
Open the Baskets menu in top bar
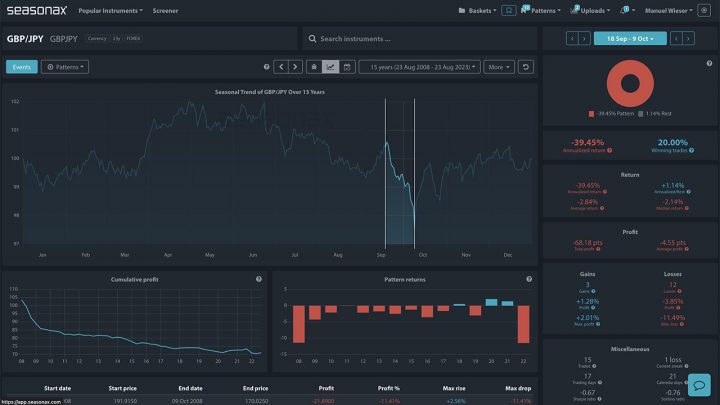[x=475, y=10]
